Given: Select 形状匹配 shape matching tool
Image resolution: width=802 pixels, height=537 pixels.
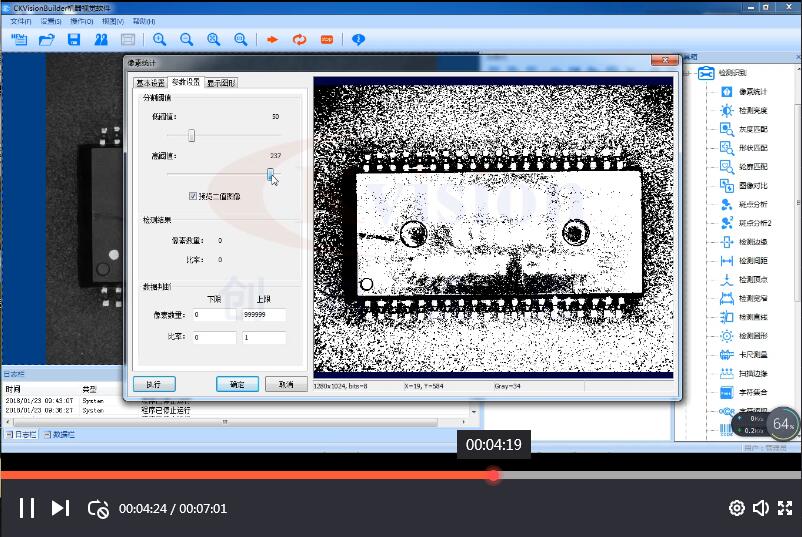Looking at the screenshot, I should click(744, 148).
